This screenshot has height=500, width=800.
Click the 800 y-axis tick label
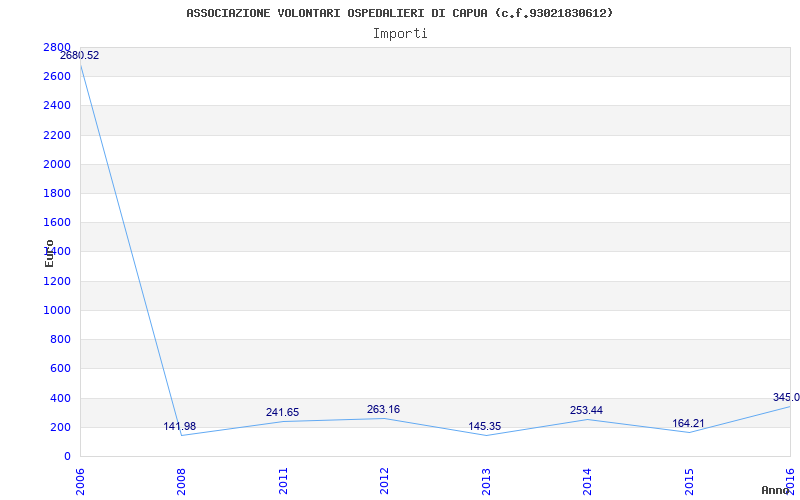pos(60,339)
